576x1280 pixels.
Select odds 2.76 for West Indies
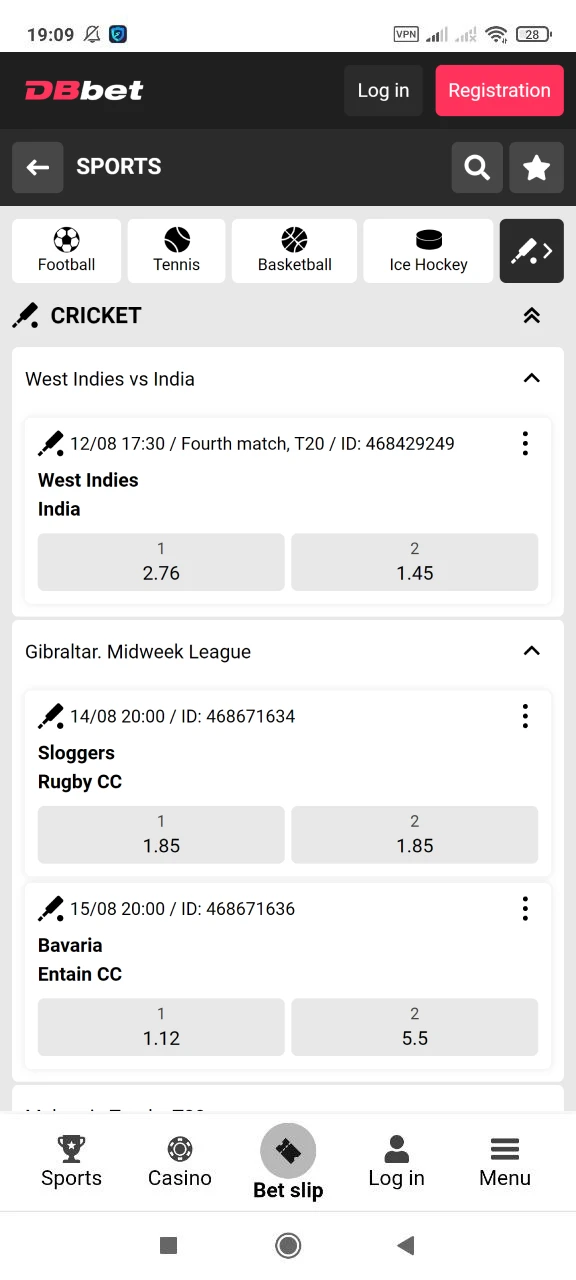pyautogui.click(x=160, y=562)
